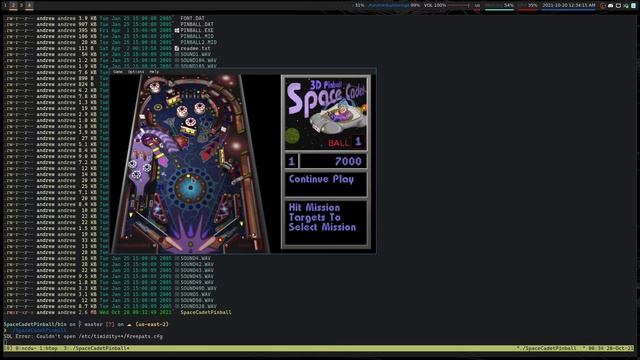
Task: Click the SDL Error message line
Action: (x=83, y=336)
